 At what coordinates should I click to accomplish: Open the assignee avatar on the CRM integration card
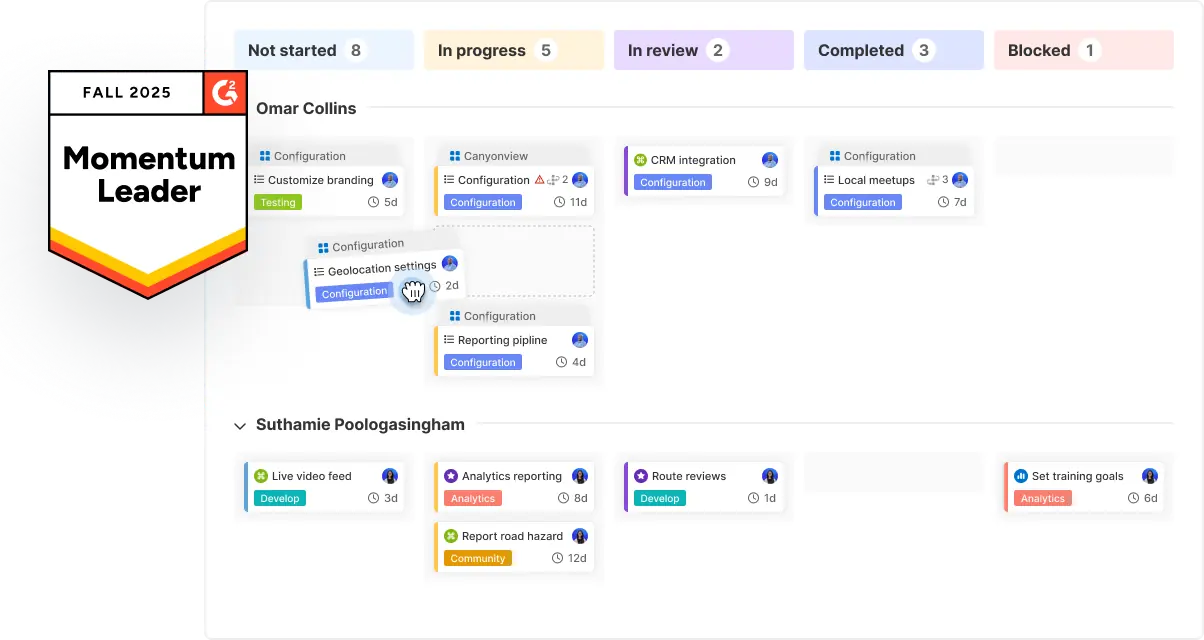pyautogui.click(x=770, y=160)
